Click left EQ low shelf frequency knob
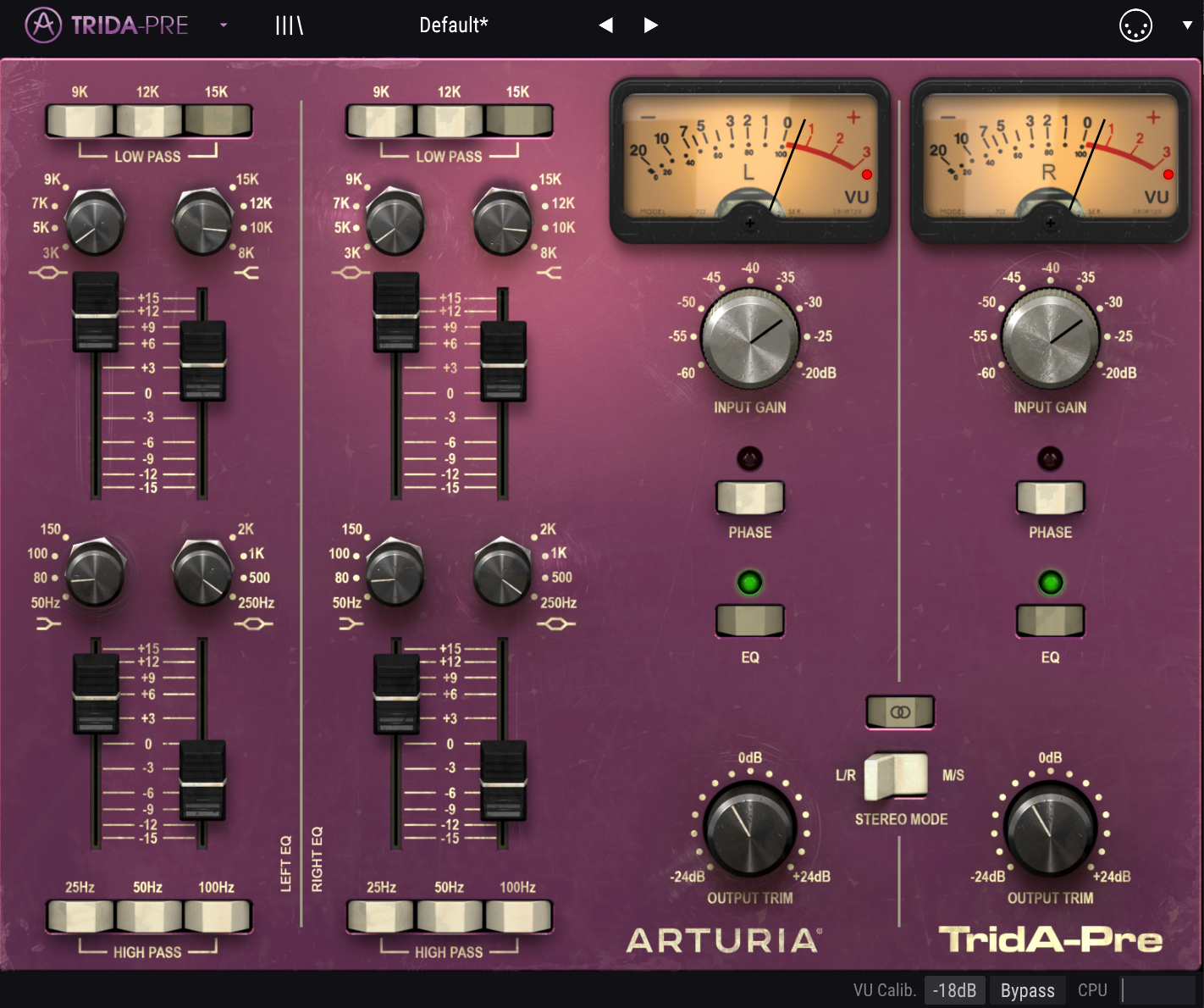Viewport: 1204px width, 1008px height. (95, 572)
